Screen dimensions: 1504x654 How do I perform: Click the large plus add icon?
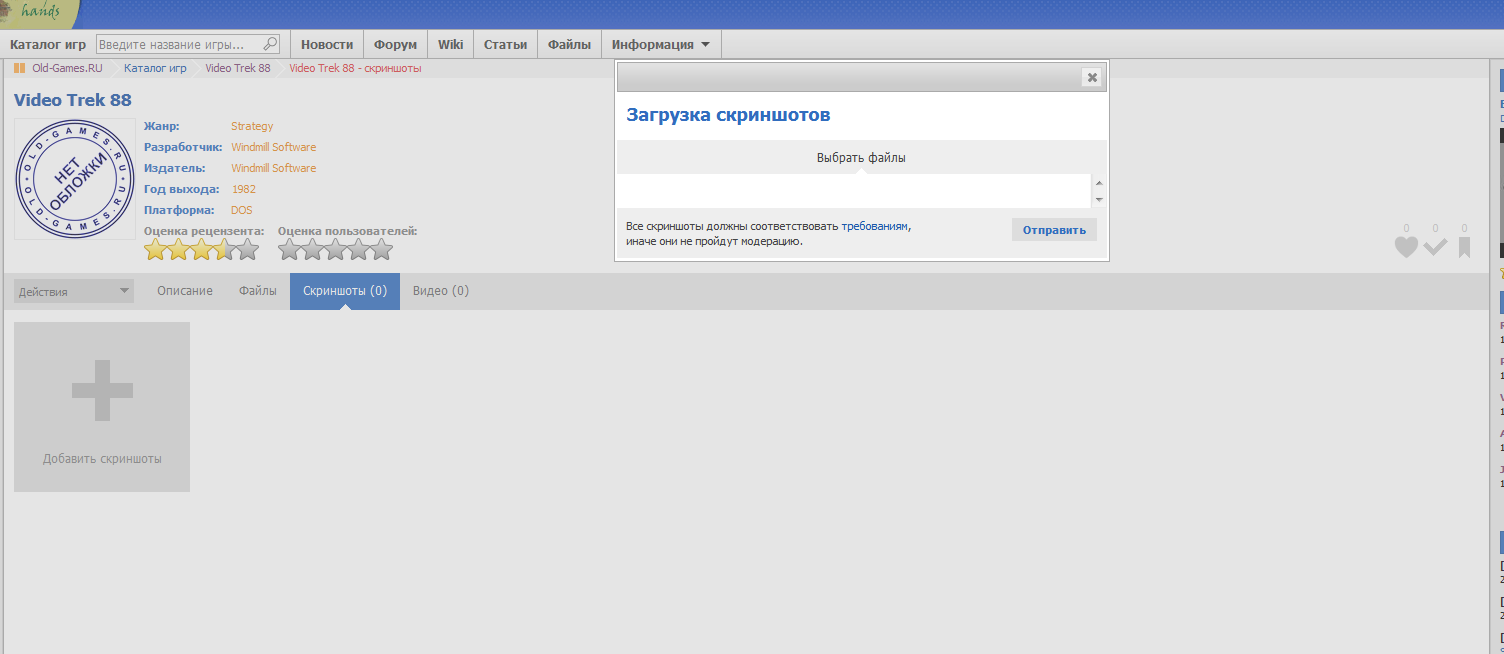pyautogui.click(x=102, y=390)
